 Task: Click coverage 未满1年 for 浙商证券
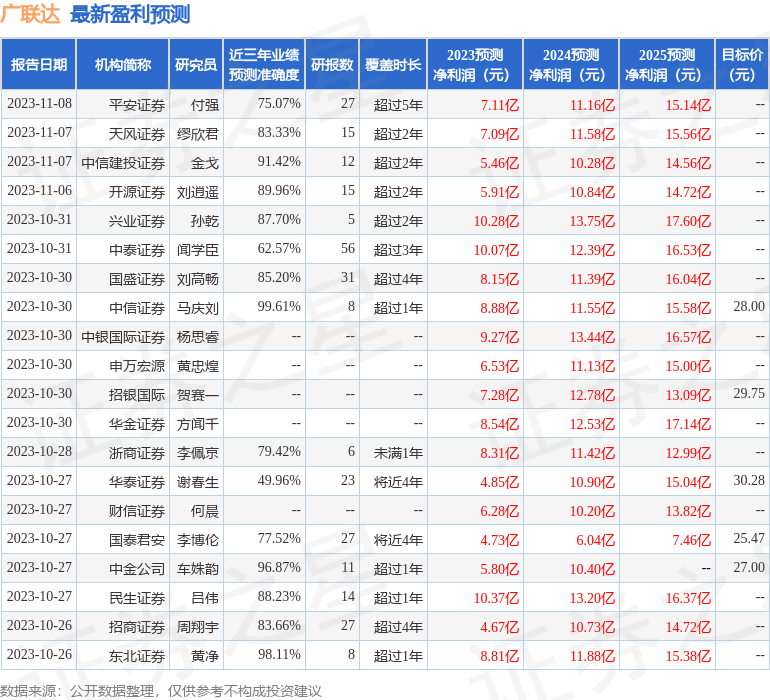(x=398, y=453)
